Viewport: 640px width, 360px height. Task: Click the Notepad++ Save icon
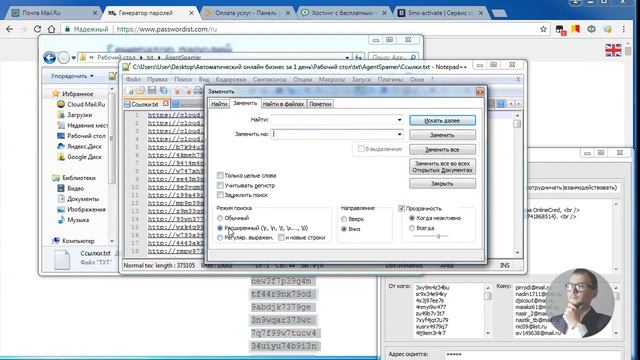152,91
